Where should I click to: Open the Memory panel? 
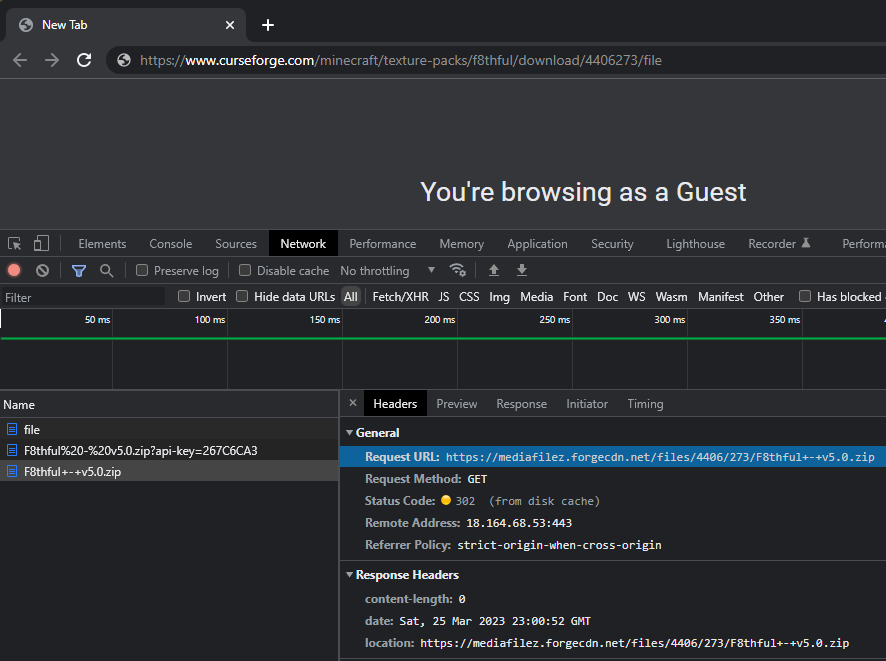[462, 243]
